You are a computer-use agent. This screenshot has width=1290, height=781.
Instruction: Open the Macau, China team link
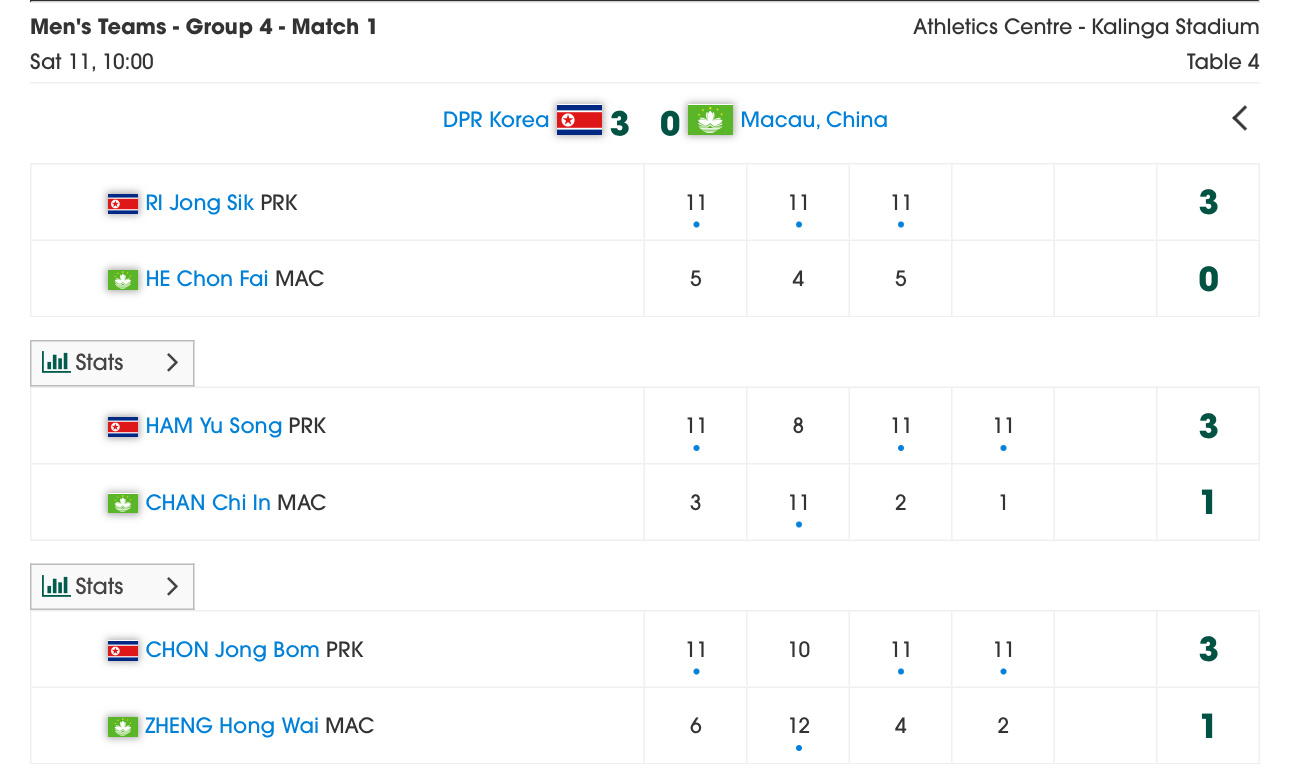pos(814,120)
